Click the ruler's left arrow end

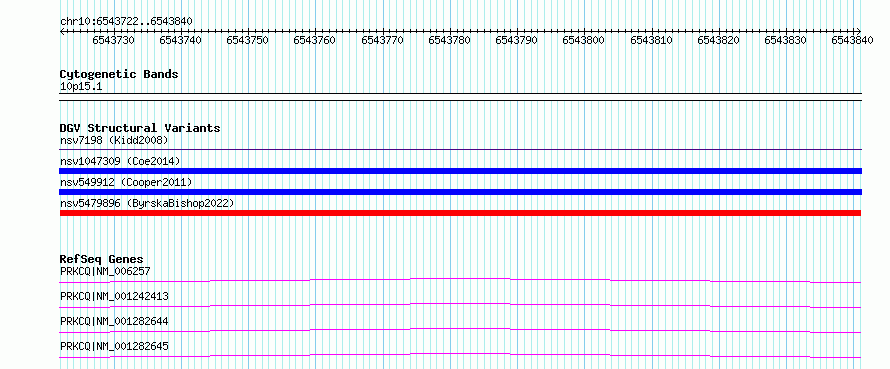62,31
